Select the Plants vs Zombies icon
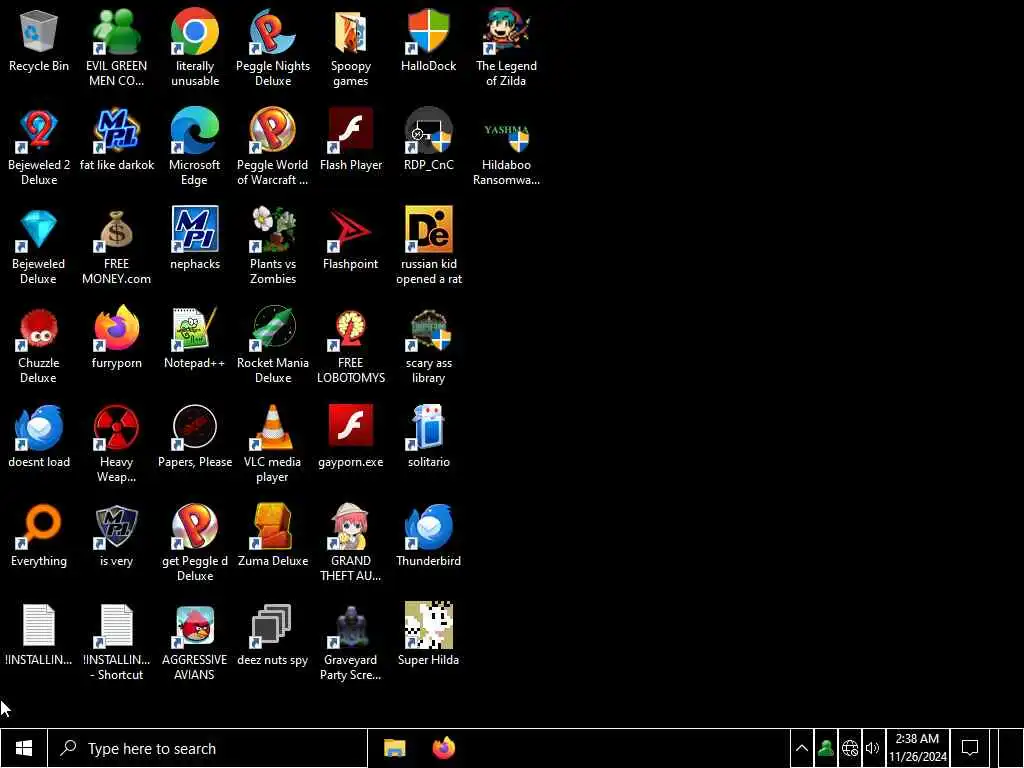Image resolution: width=1024 pixels, height=768 pixels. tap(272, 230)
